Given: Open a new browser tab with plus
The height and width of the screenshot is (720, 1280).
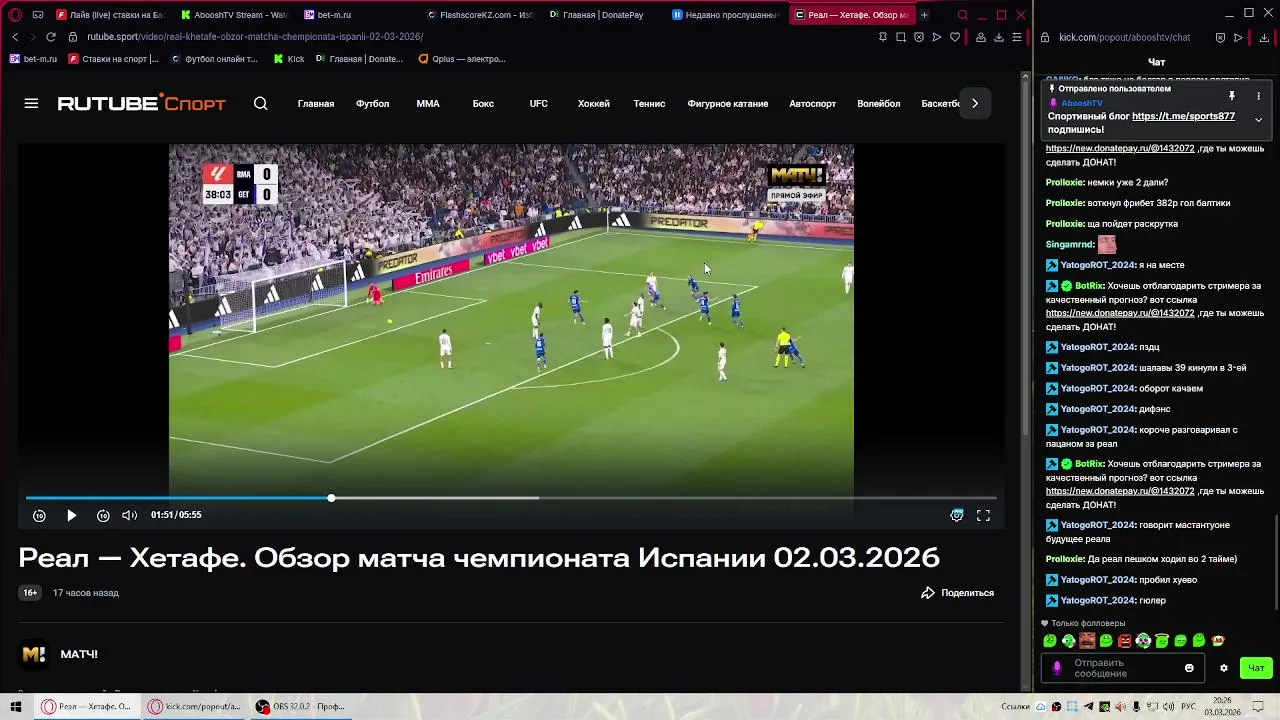Looking at the screenshot, I should 924,15.
